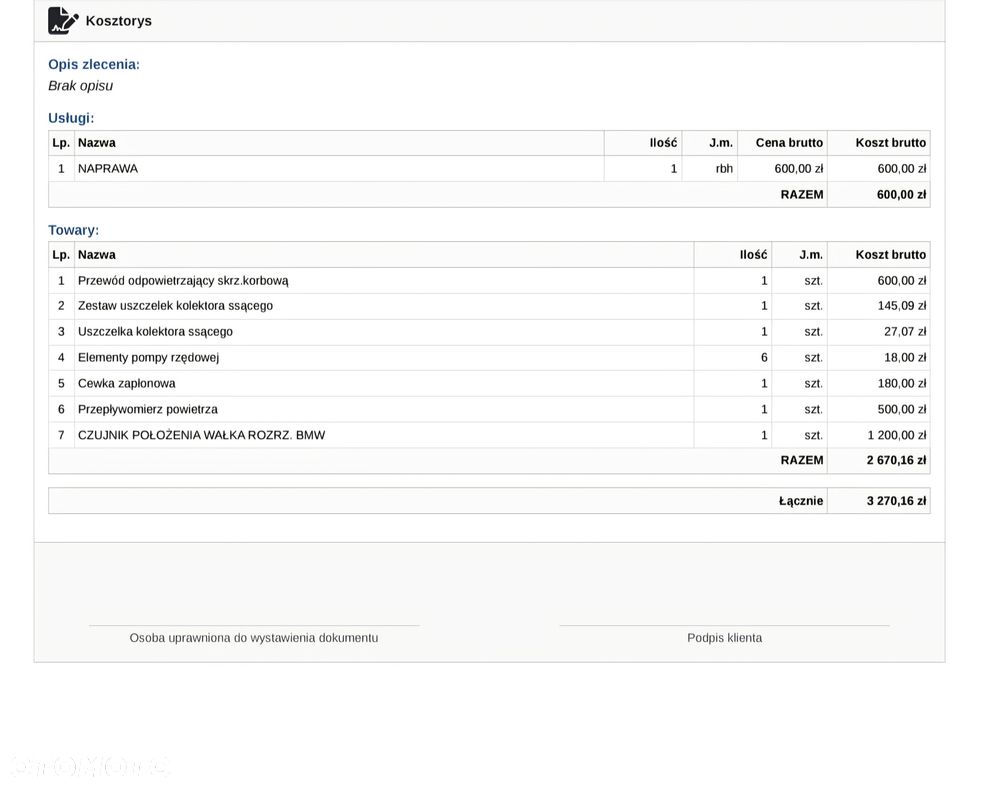Click the Brak opisu description text
This screenshot has width=1000, height=787.
pyautogui.click(x=80, y=85)
